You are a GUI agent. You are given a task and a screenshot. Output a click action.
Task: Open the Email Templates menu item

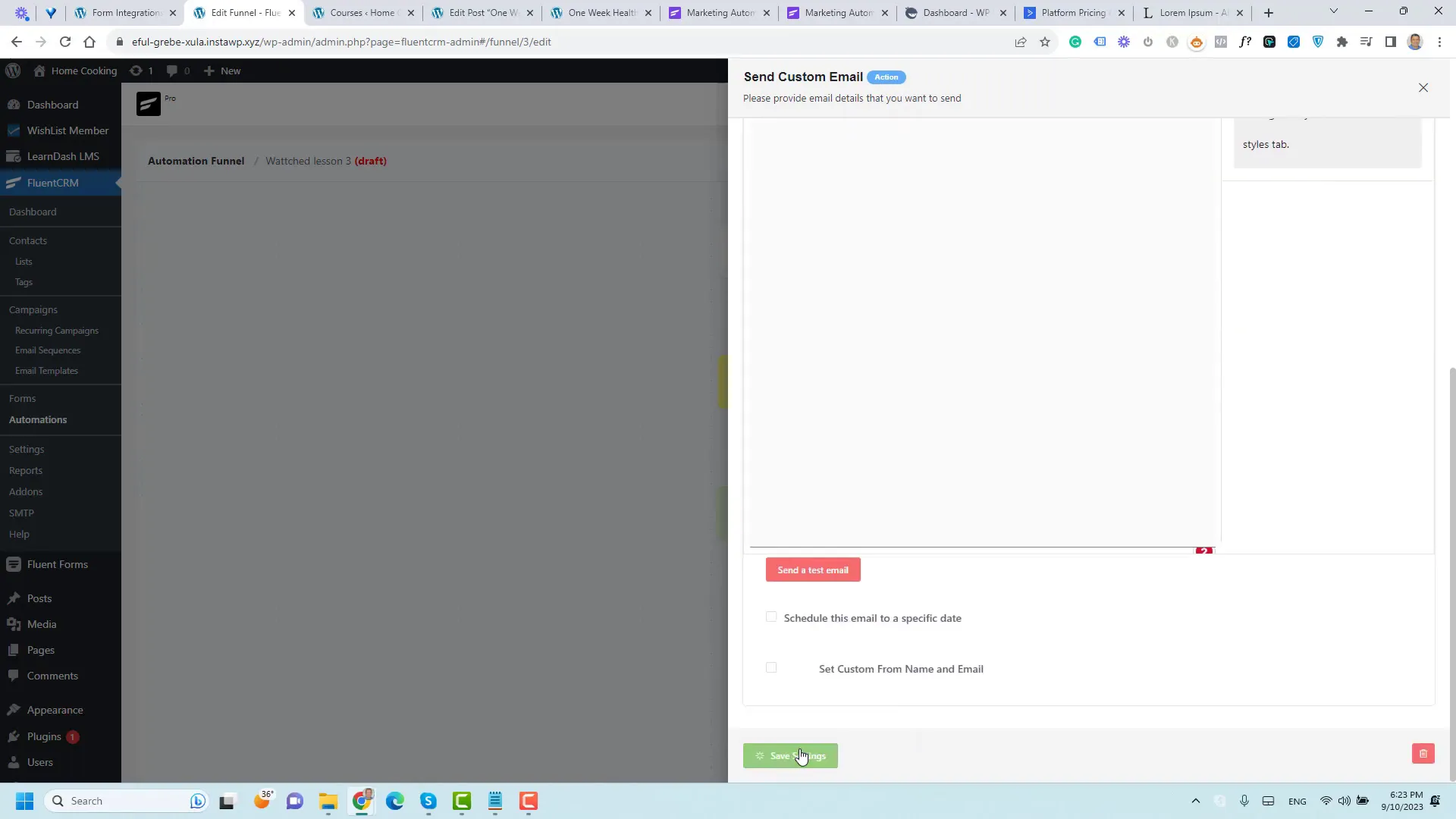coord(46,370)
